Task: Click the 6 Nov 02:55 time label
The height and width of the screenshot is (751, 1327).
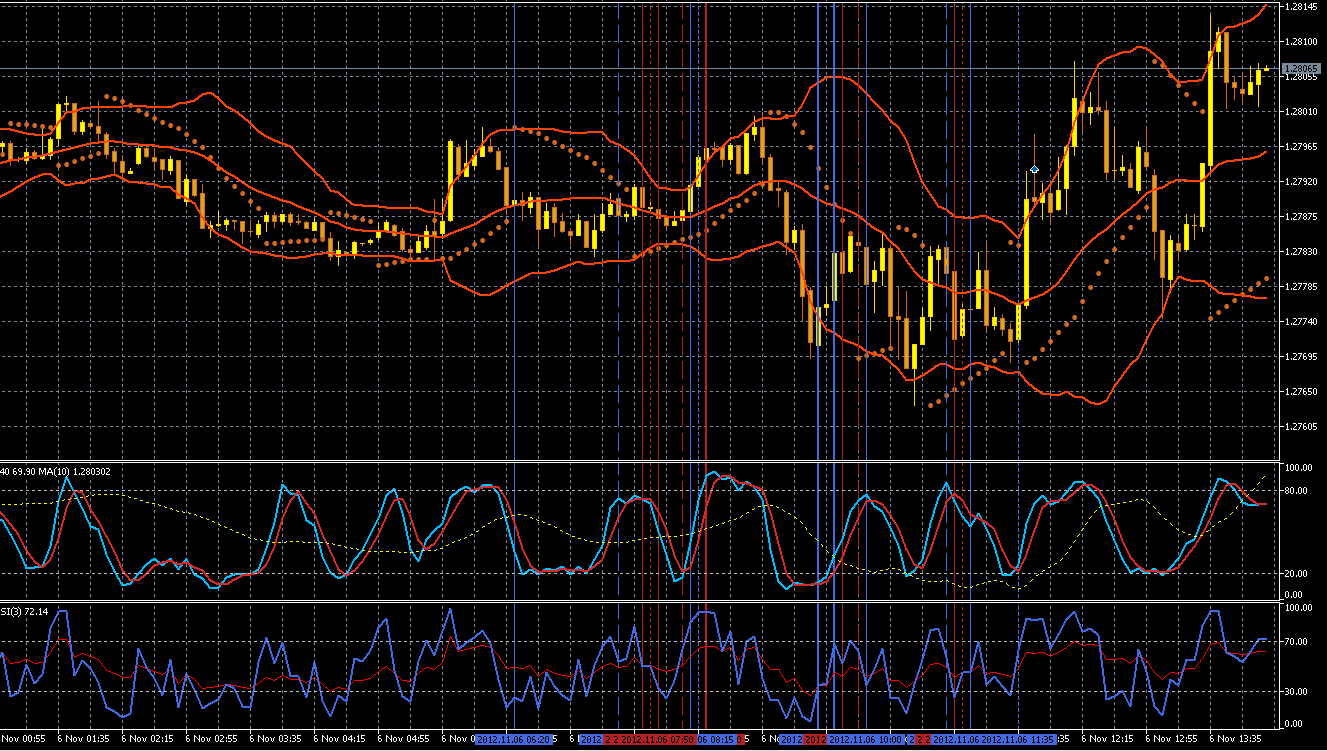Action: point(211,739)
